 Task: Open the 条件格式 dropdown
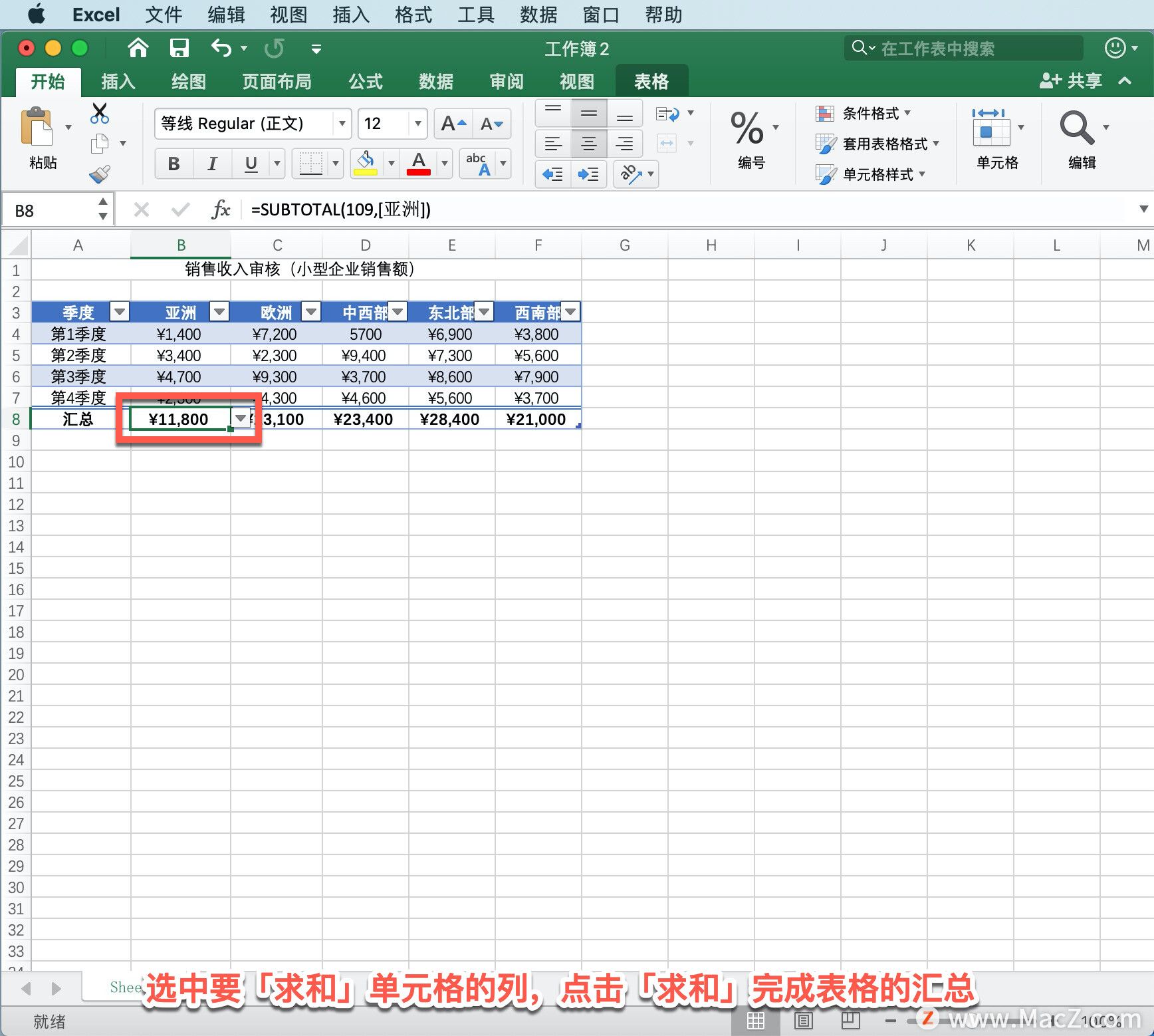(x=864, y=114)
